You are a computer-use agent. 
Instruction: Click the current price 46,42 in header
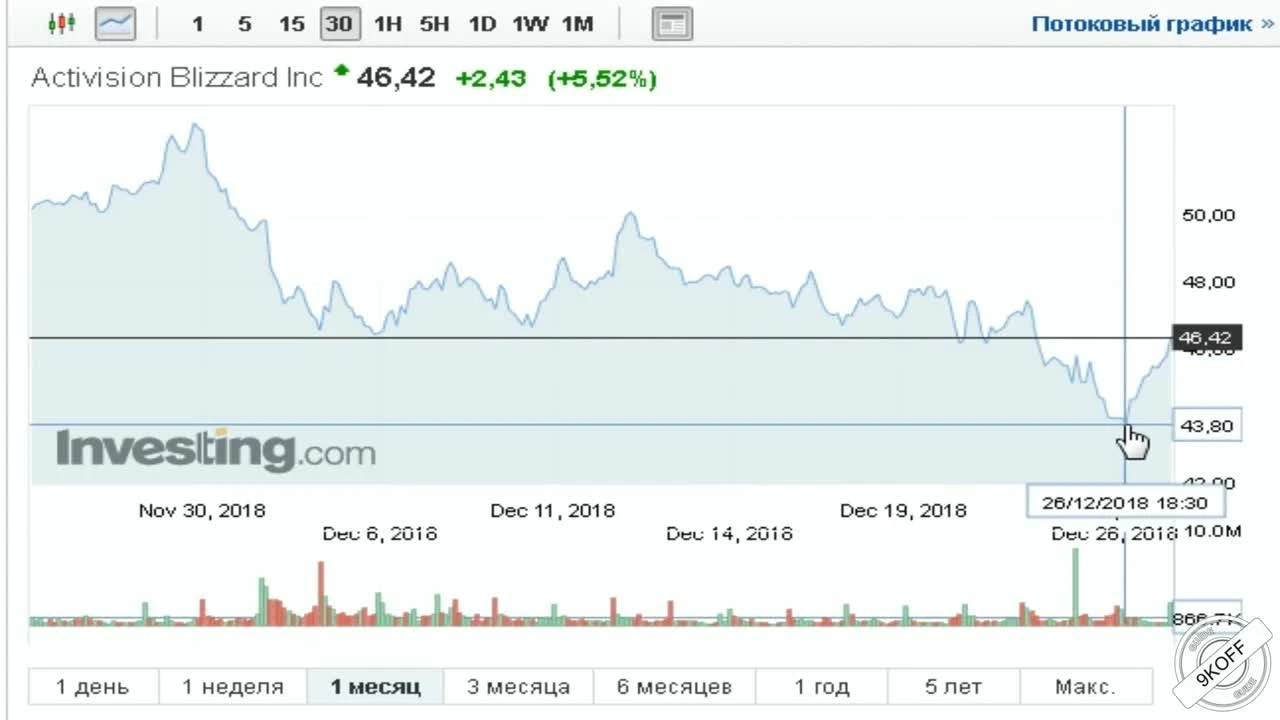[396, 78]
